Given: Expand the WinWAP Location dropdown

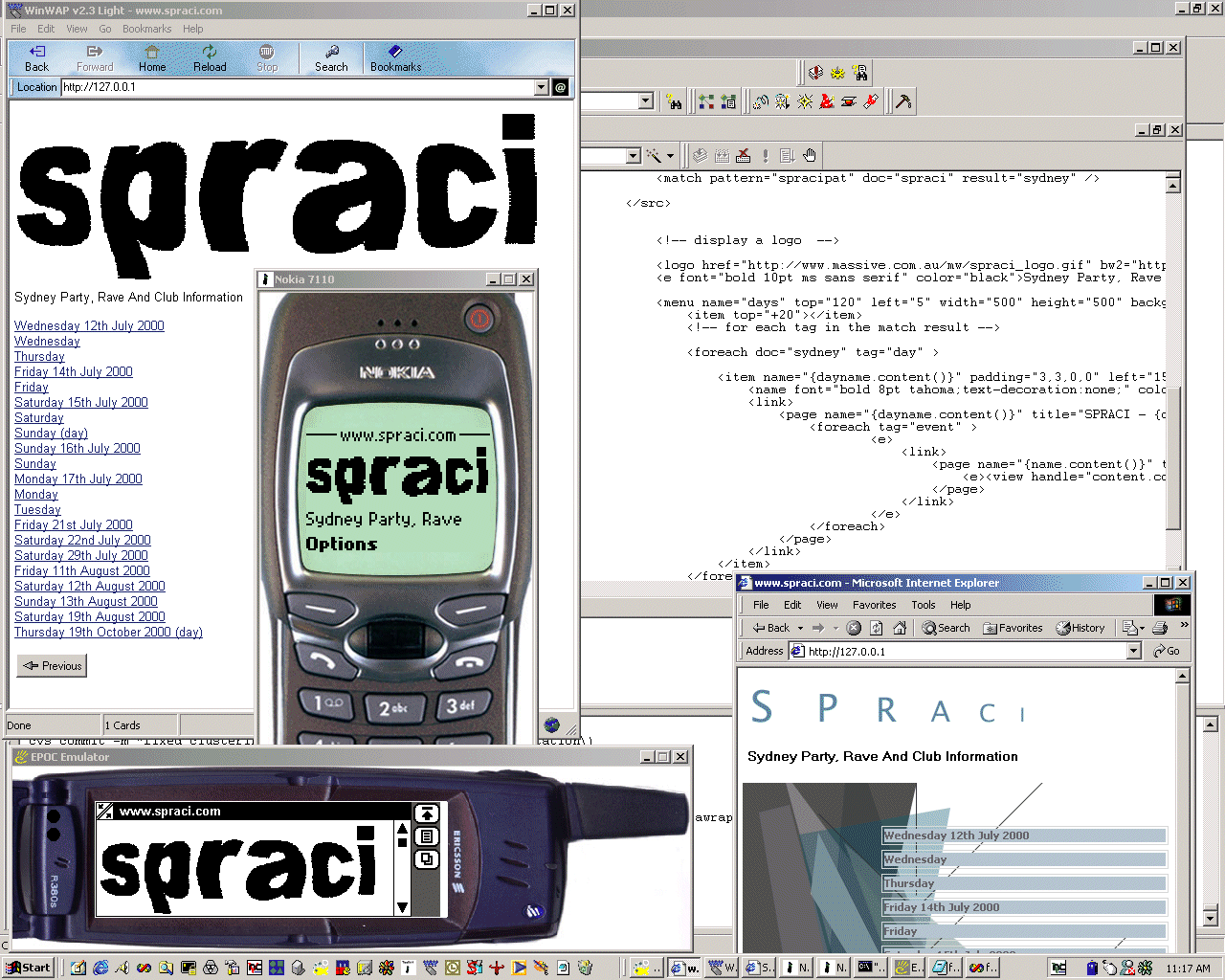Looking at the screenshot, I should tap(541, 87).
